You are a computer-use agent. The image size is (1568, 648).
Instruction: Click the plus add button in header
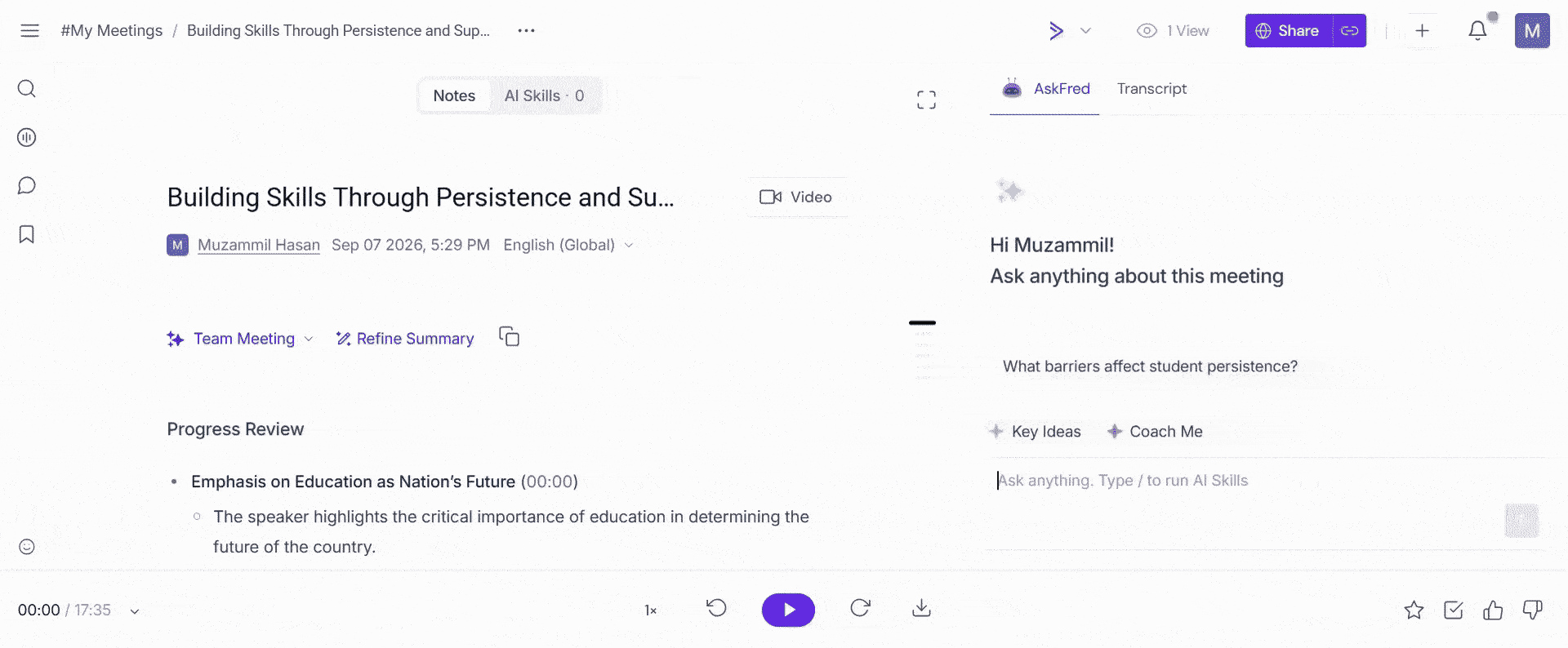pos(1422,31)
